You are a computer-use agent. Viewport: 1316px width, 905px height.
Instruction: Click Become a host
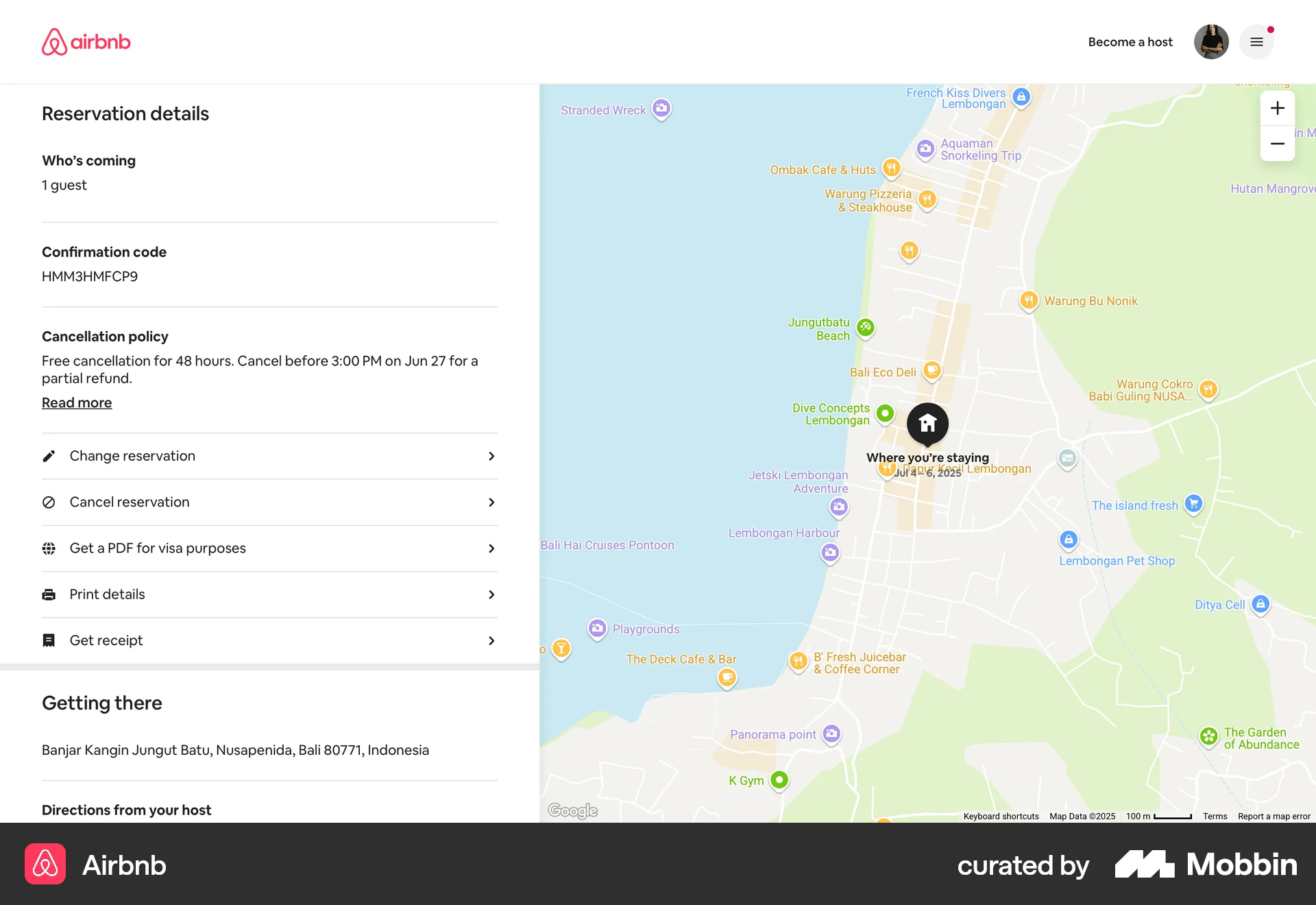point(1130,42)
